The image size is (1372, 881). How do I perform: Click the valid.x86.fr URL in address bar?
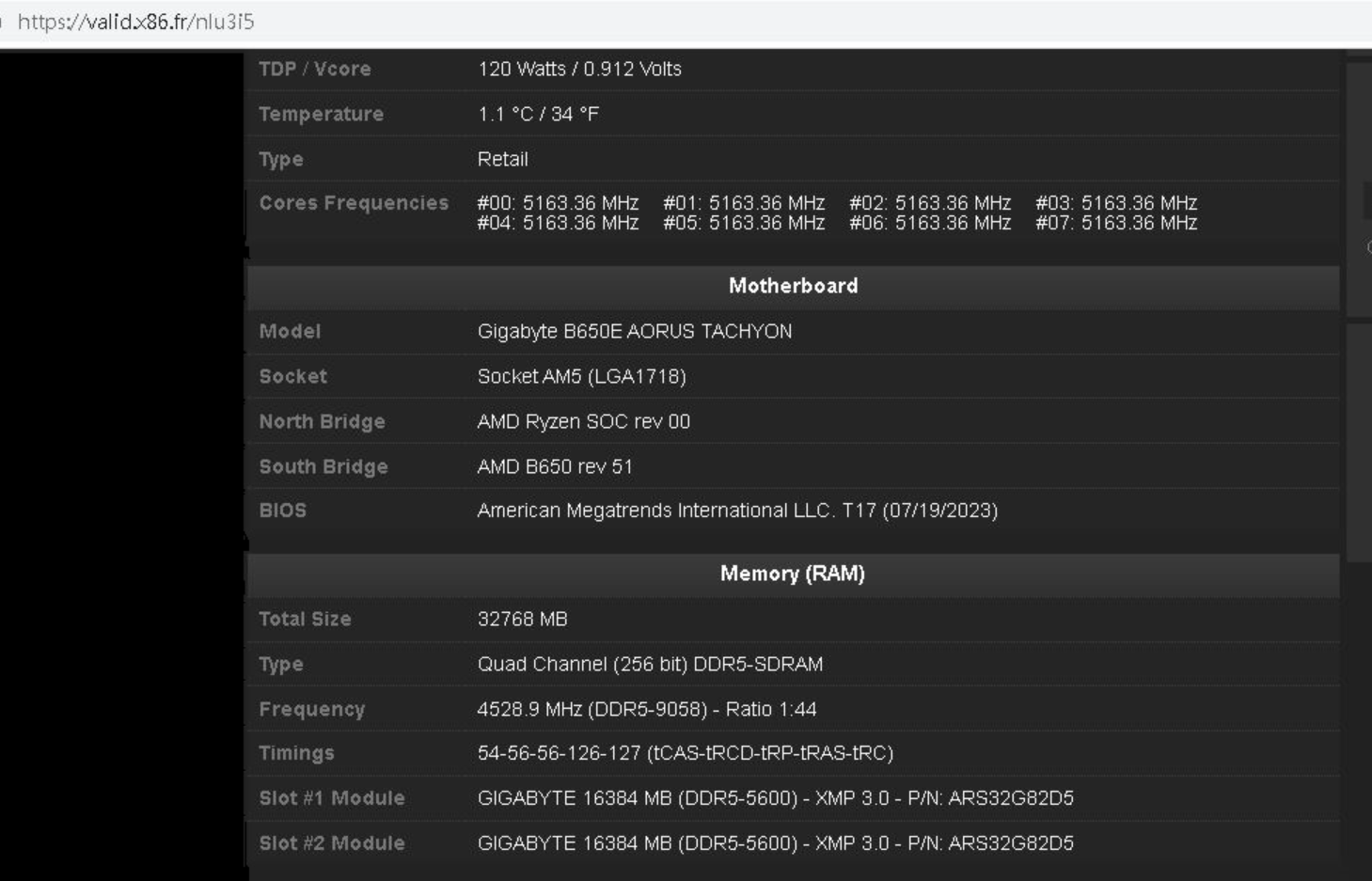(136, 22)
